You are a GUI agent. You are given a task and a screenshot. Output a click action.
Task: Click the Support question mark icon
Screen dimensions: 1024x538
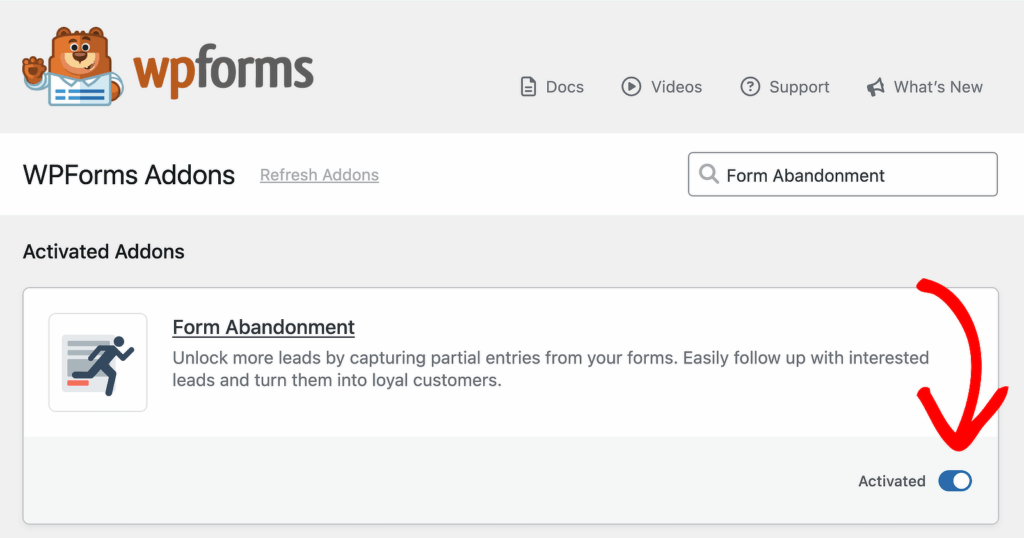pyautogui.click(x=750, y=87)
